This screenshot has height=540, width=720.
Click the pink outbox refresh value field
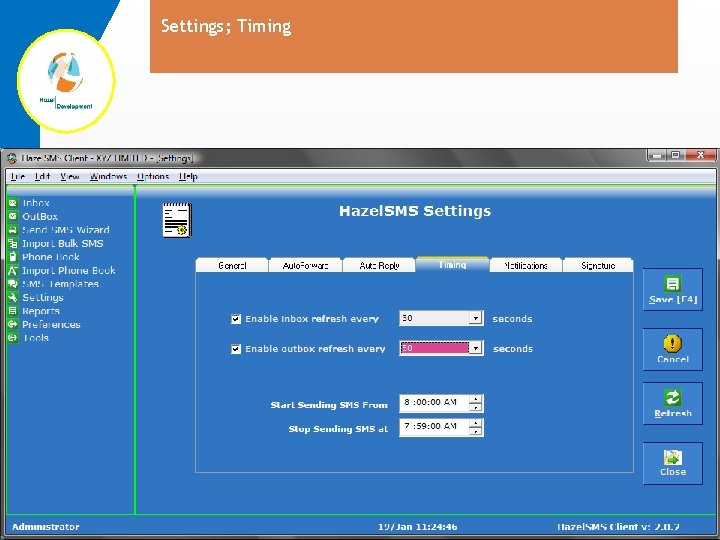pyautogui.click(x=434, y=348)
